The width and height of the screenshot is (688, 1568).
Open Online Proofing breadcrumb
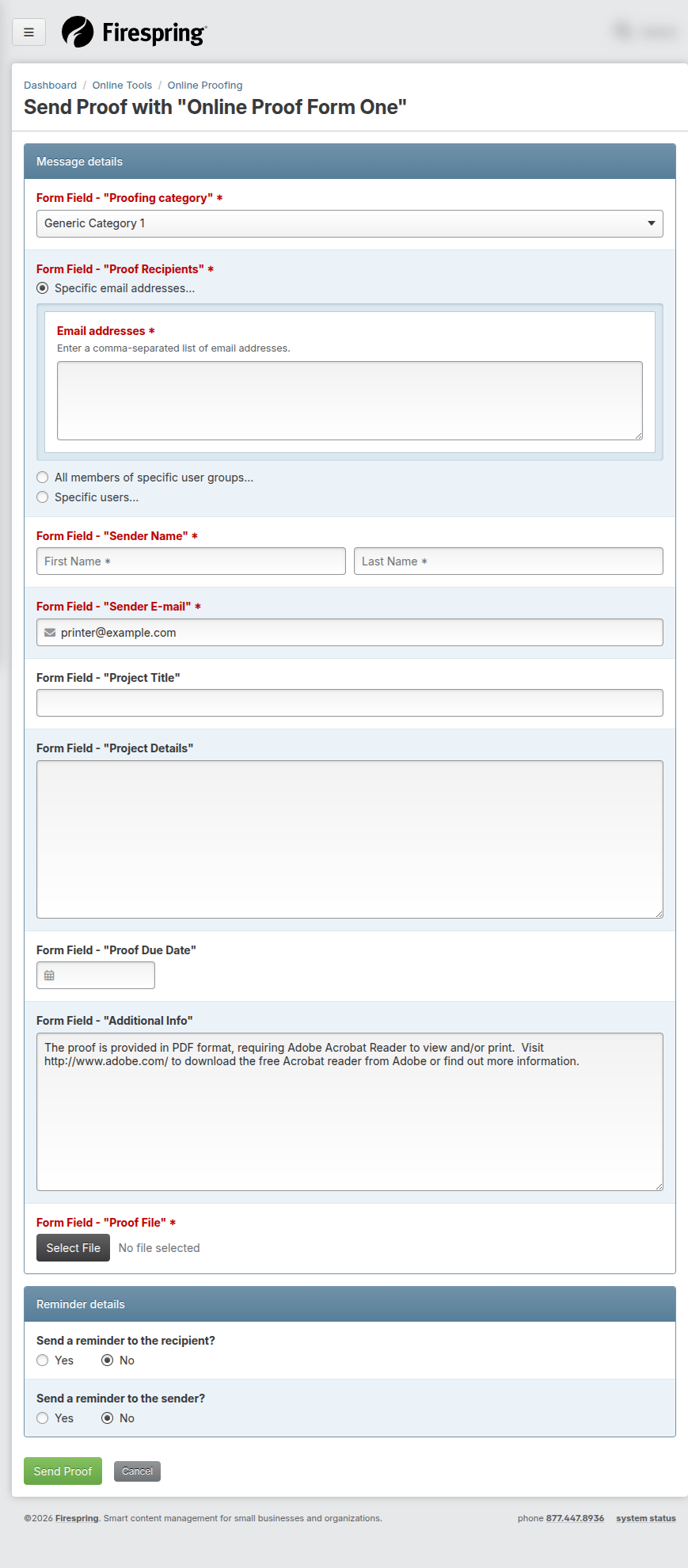click(205, 86)
